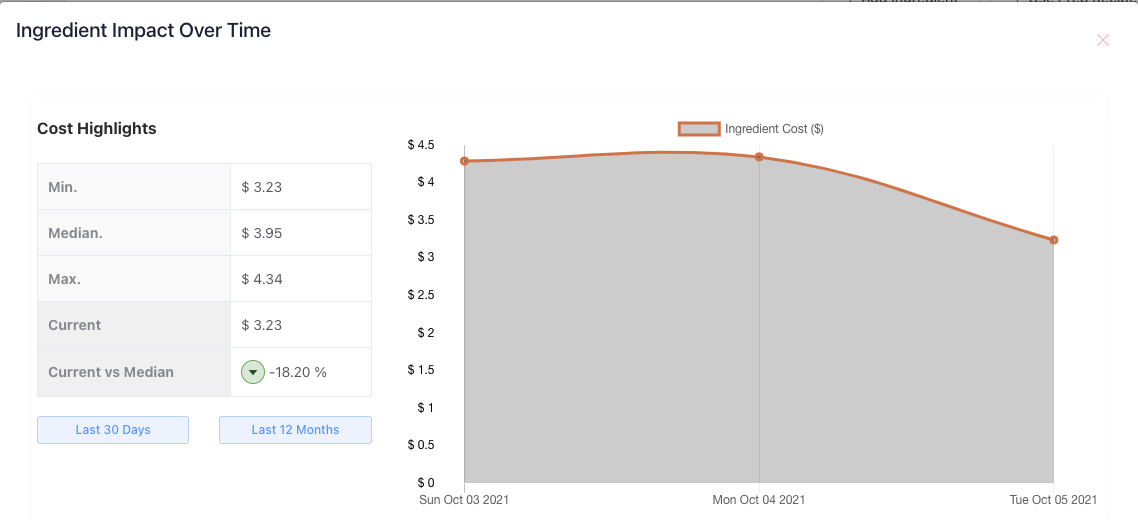Close the Ingredient Impact Over Time dialog
Viewport: 1138px width, 520px height.
(1103, 40)
